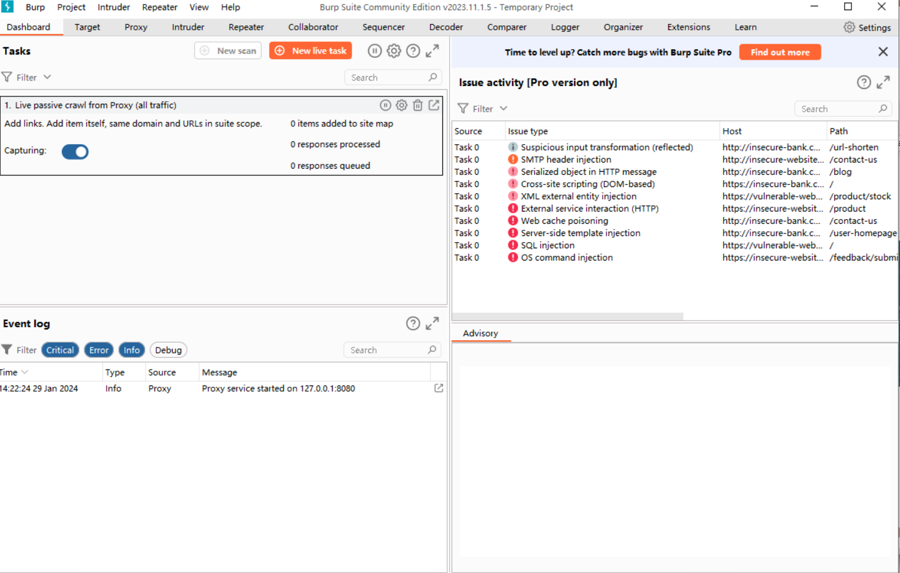Delete the Live passive crawl task
The image size is (900, 573).
pyautogui.click(x=418, y=105)
